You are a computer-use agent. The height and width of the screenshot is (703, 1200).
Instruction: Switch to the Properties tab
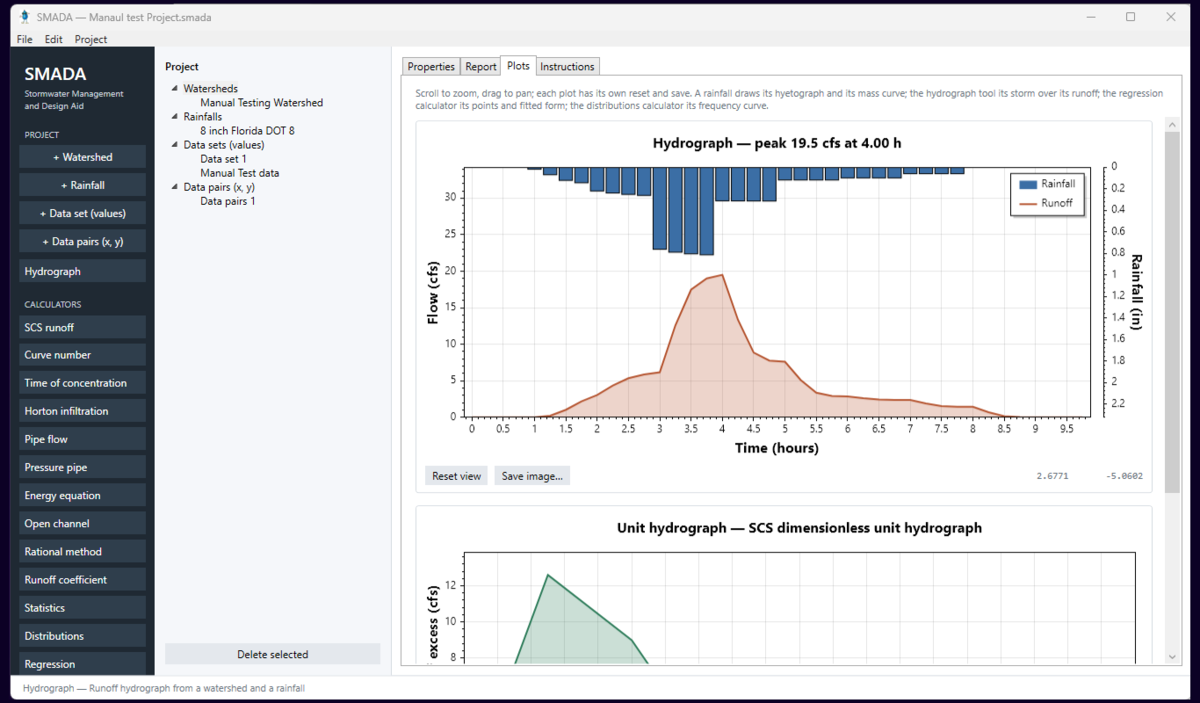(431, 67)
